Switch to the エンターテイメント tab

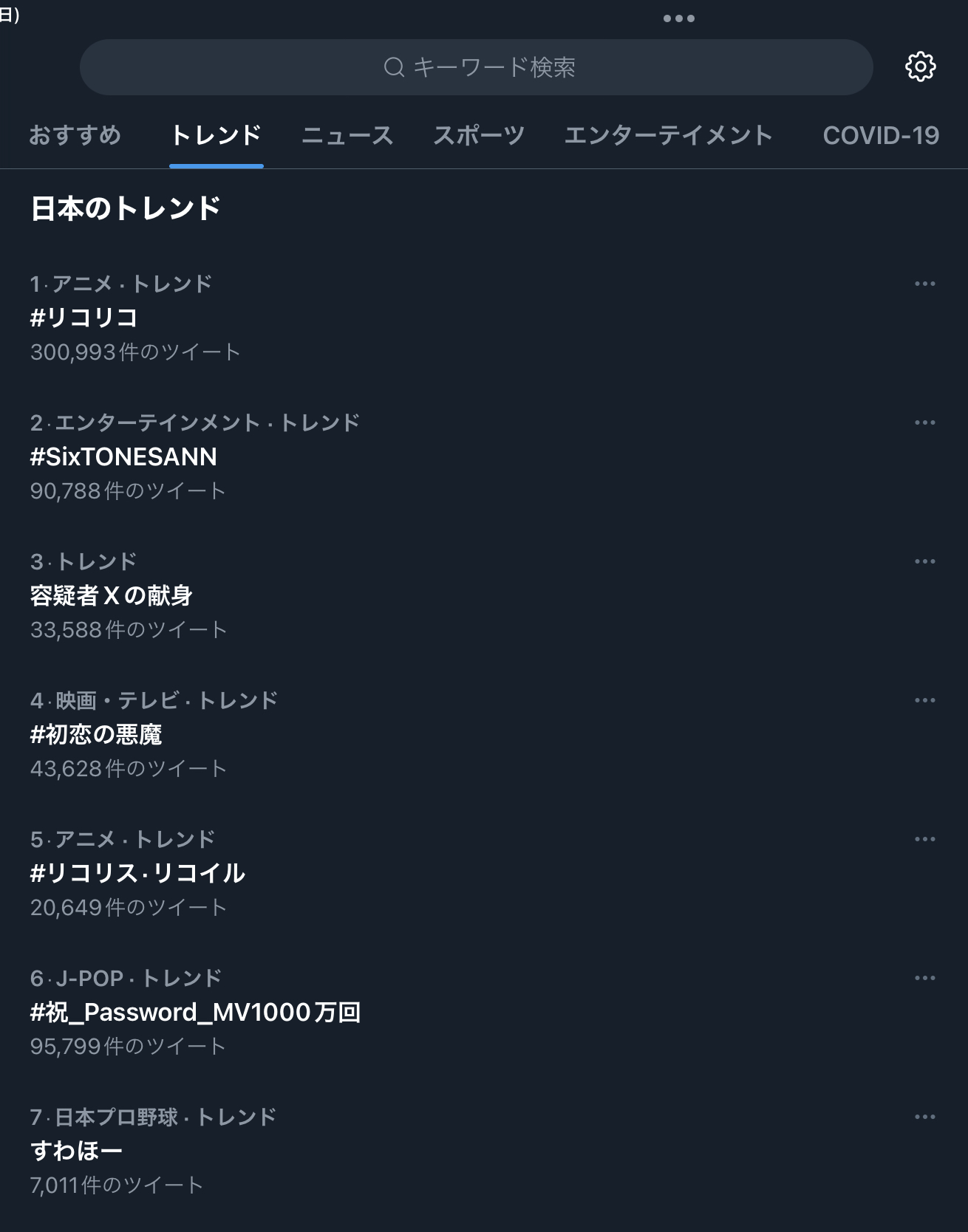tap(669, 135)
